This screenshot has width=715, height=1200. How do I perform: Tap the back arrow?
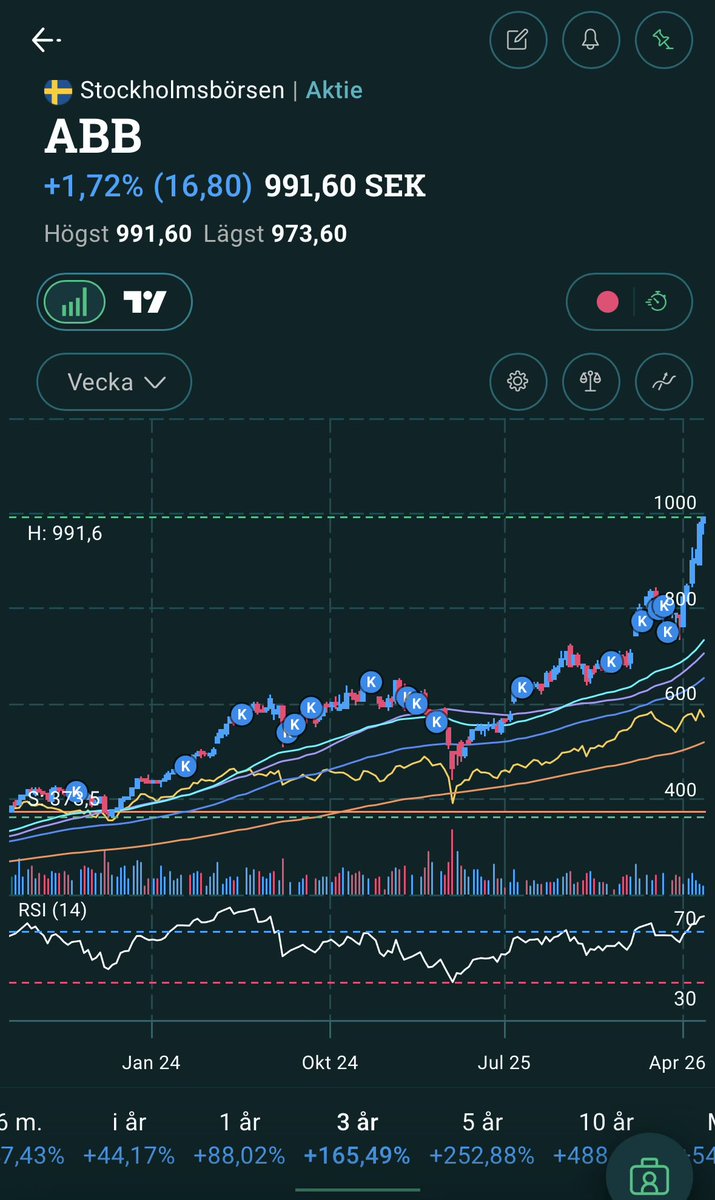[45, 40]
